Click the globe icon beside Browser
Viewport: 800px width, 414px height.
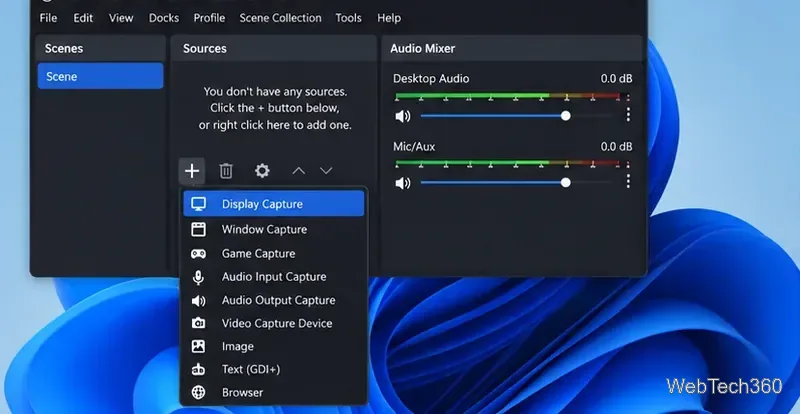coord(198,392)
